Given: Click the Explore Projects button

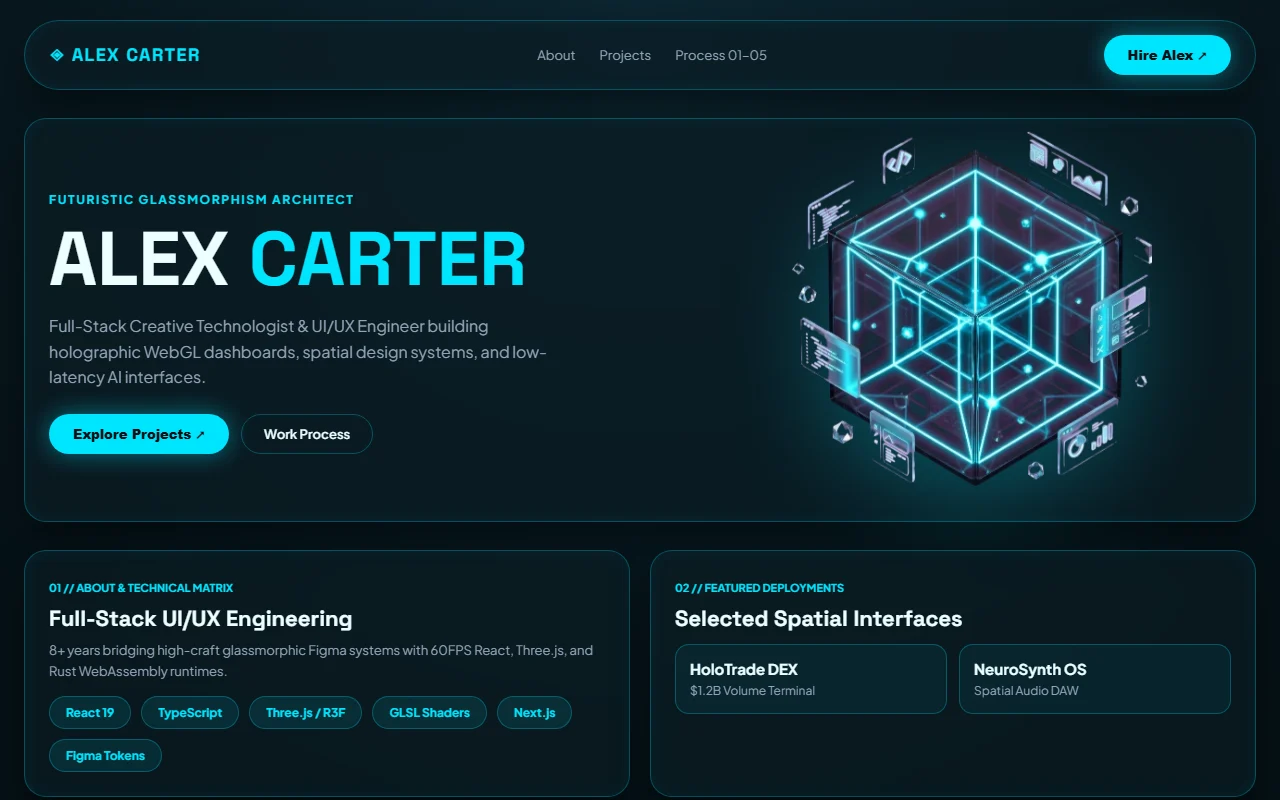Looking at the screenshot, I should (x=139, y=434).
